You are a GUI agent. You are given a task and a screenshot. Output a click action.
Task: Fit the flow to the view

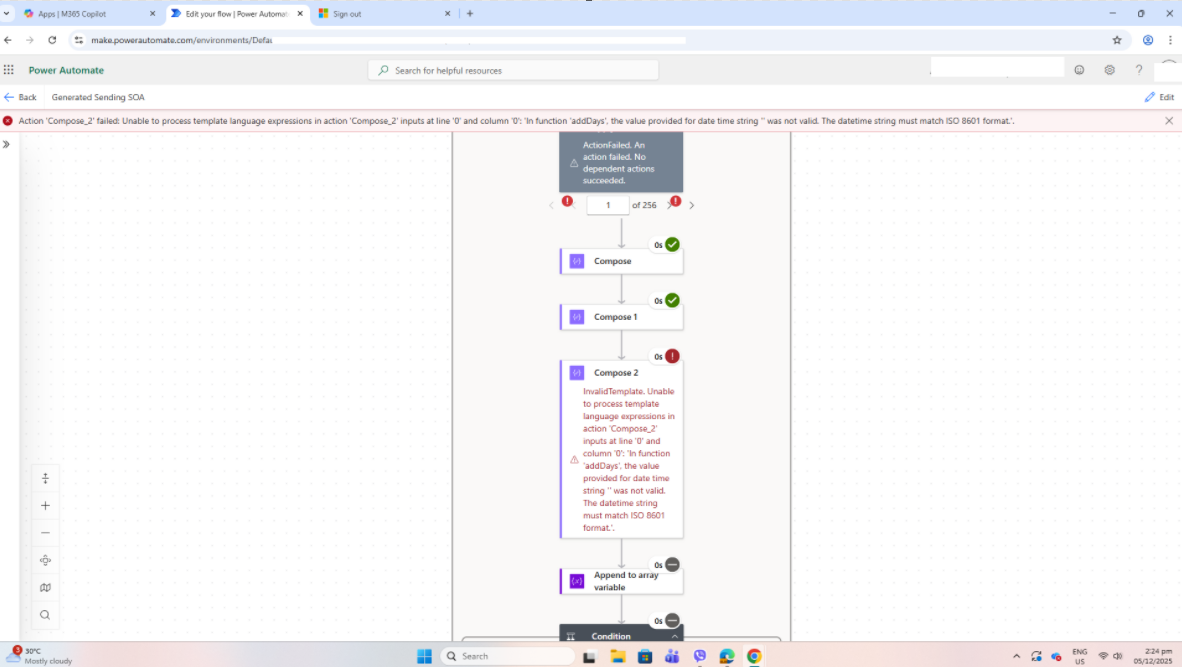coord(45,560)
